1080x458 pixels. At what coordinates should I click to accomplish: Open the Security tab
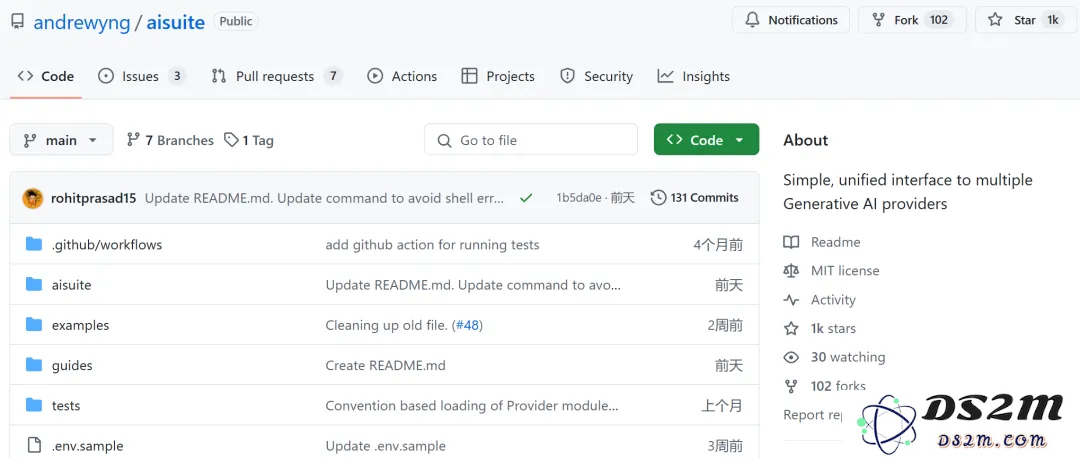click(x=596, y=76)
